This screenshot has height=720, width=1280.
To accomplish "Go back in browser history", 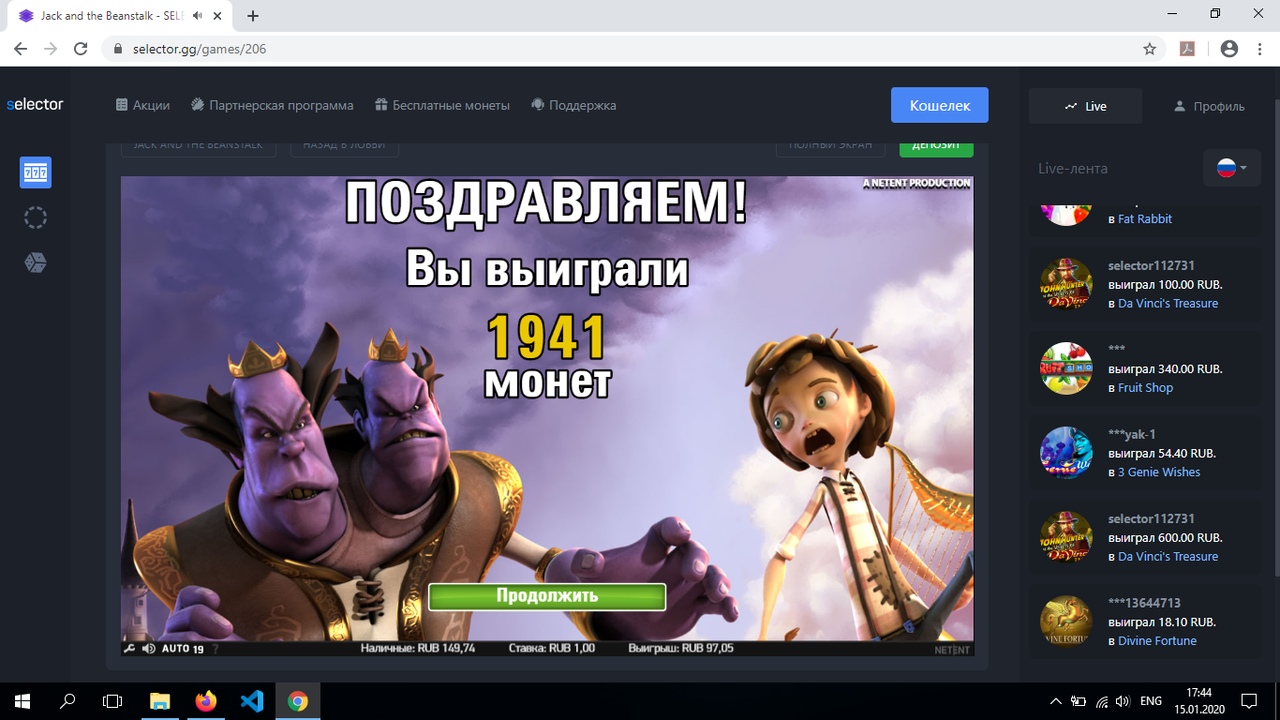I will [x=20, y=48].
